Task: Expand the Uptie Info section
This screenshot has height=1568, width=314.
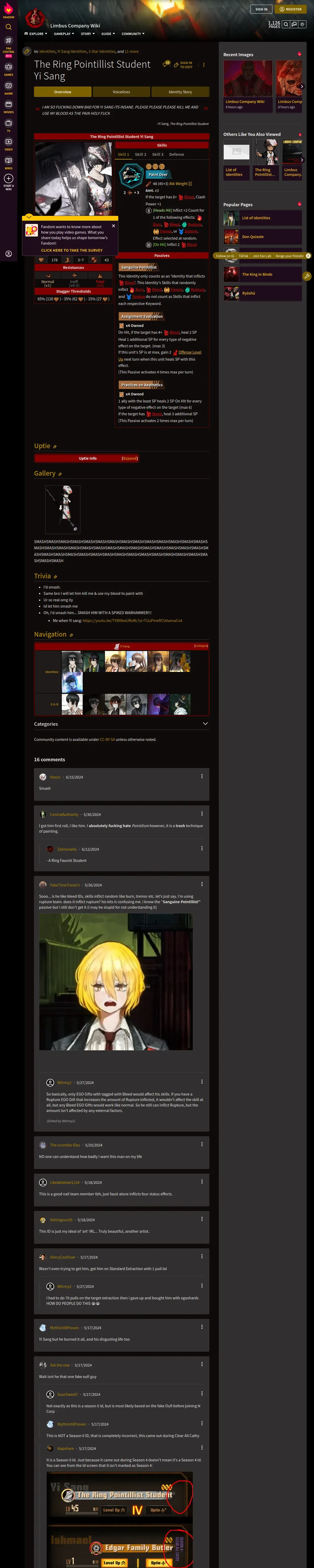Action: (x=129, y=458)
